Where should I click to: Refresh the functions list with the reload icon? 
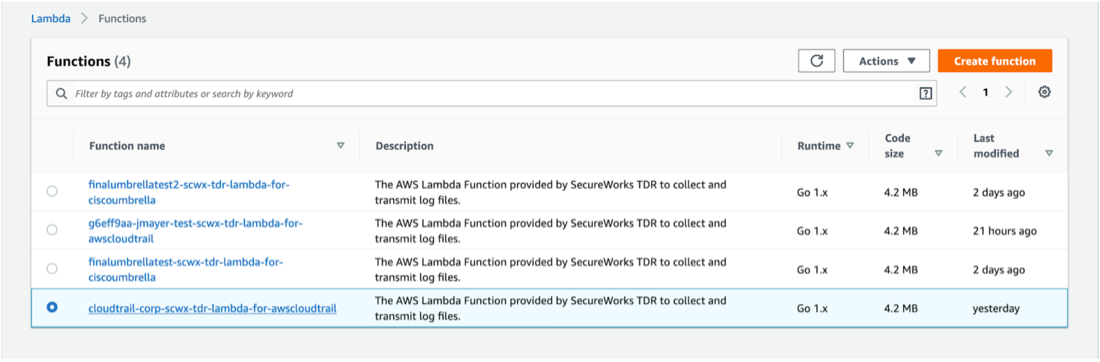(x=817, y=61)
